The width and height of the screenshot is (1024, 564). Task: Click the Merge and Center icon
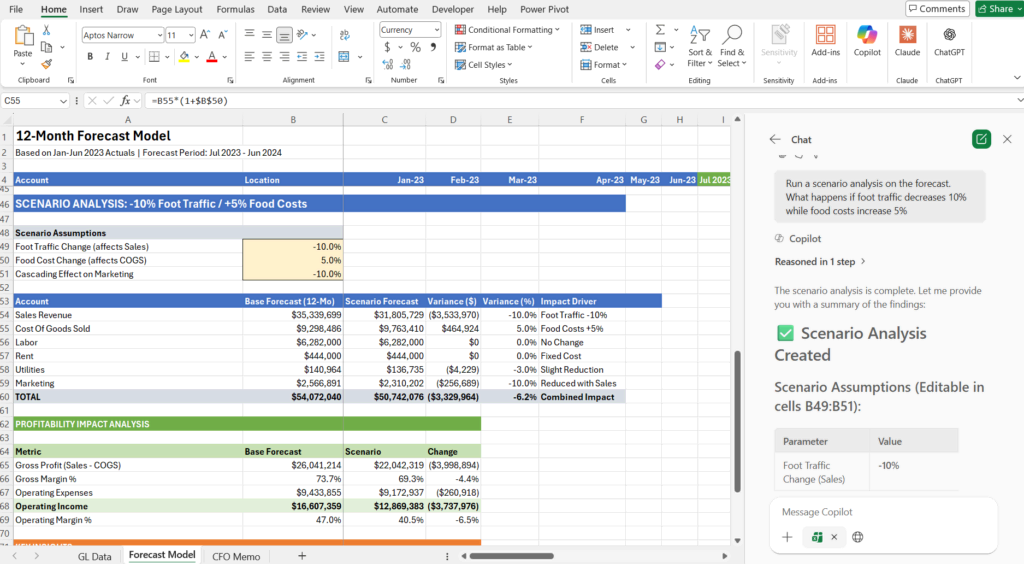click(x=344, y=57)
